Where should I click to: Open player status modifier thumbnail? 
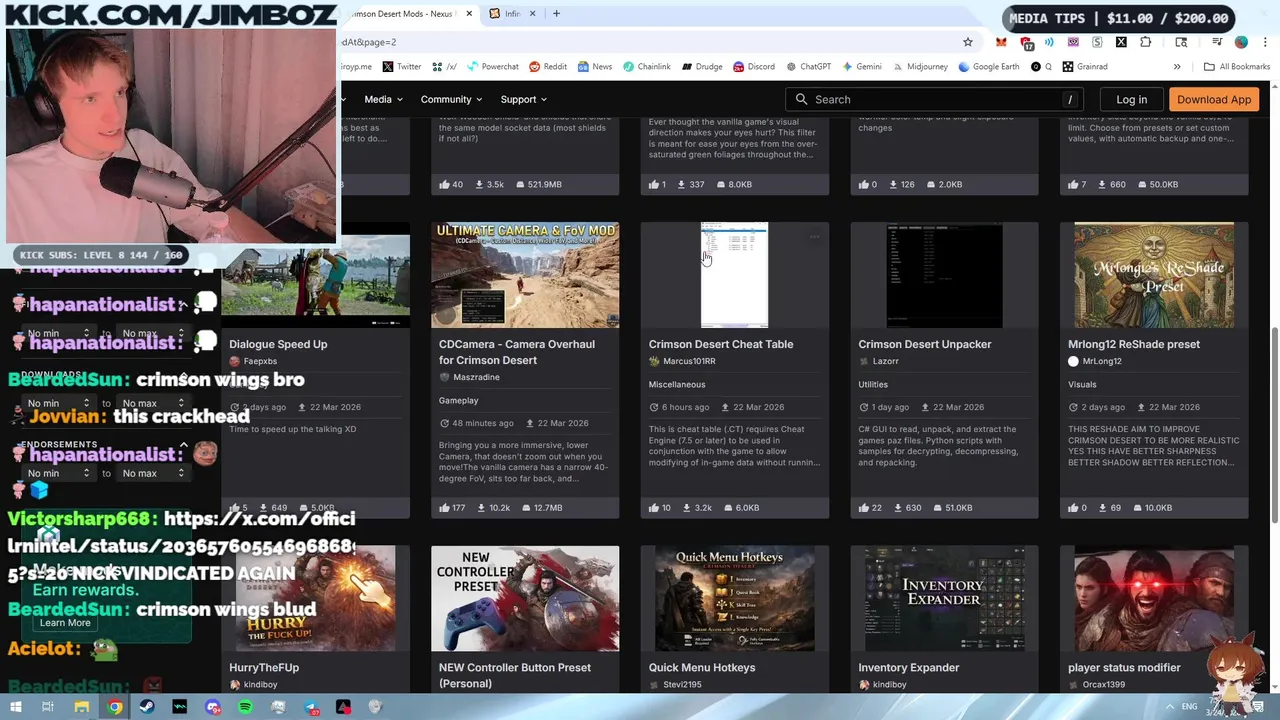tap(1154, 598)
